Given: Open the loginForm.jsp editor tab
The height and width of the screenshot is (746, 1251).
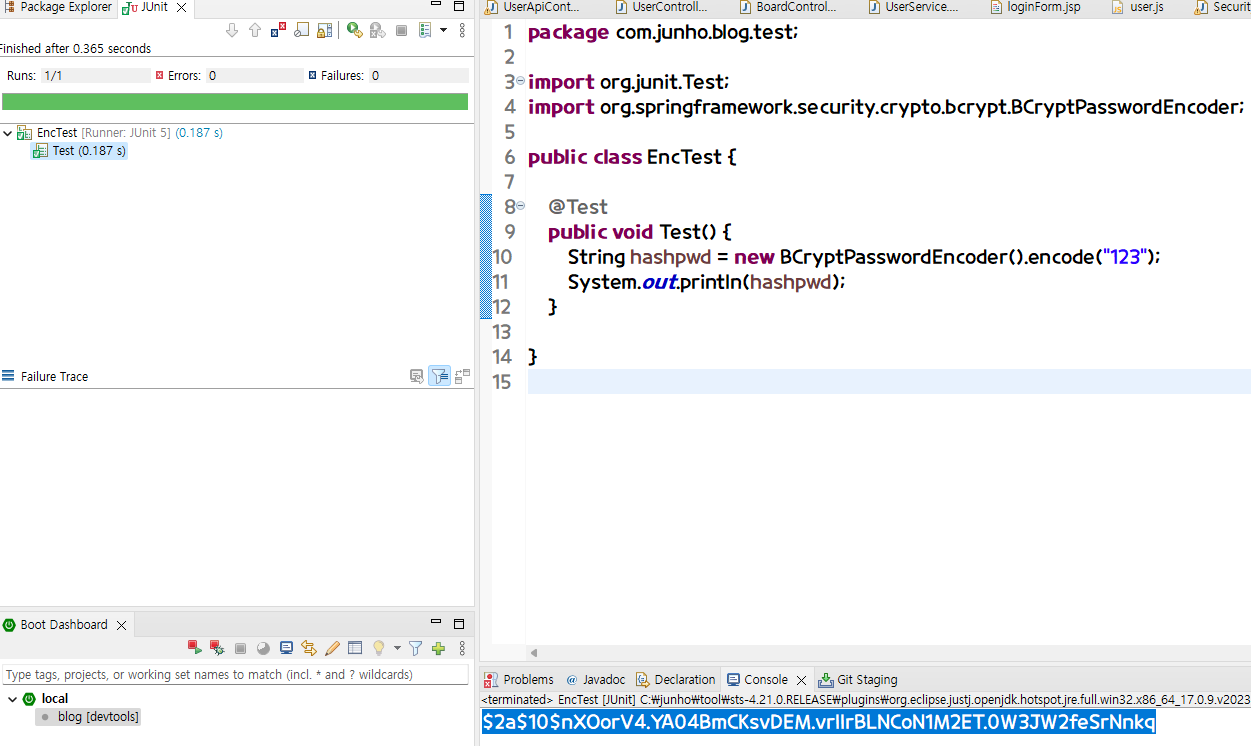Looking at the screenshot, I should click(1036, 7).
